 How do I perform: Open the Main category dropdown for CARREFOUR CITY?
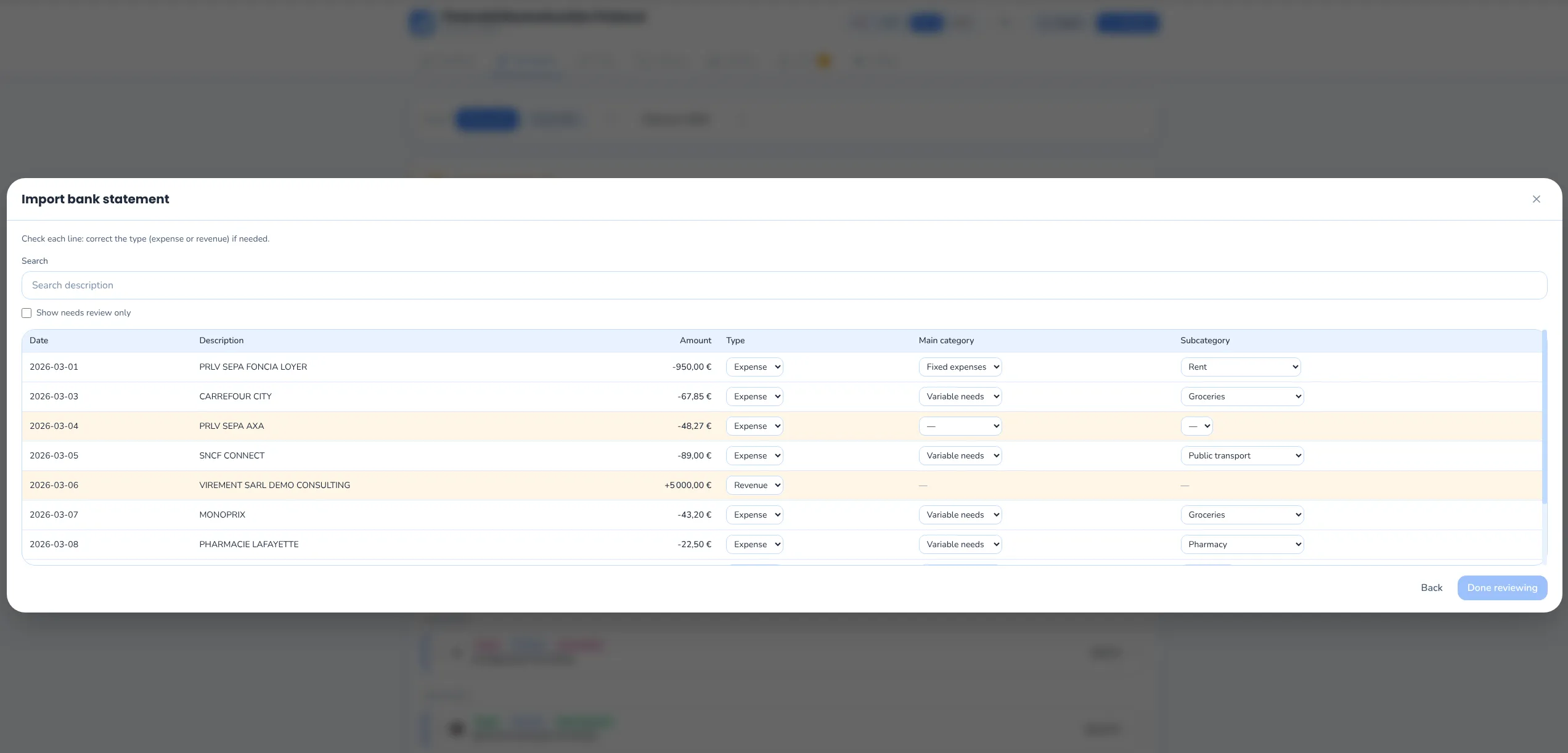coord(960,396)
